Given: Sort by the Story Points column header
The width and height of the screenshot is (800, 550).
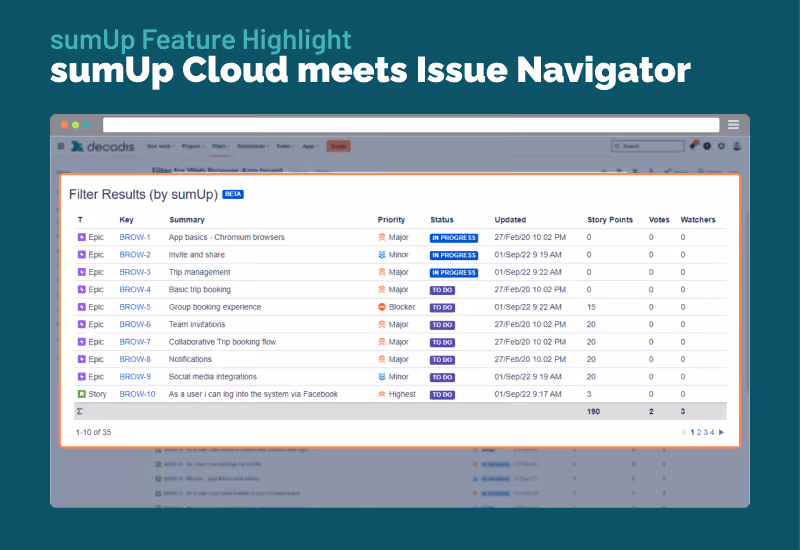Looking at the screenshot, I should coord(610,220).
